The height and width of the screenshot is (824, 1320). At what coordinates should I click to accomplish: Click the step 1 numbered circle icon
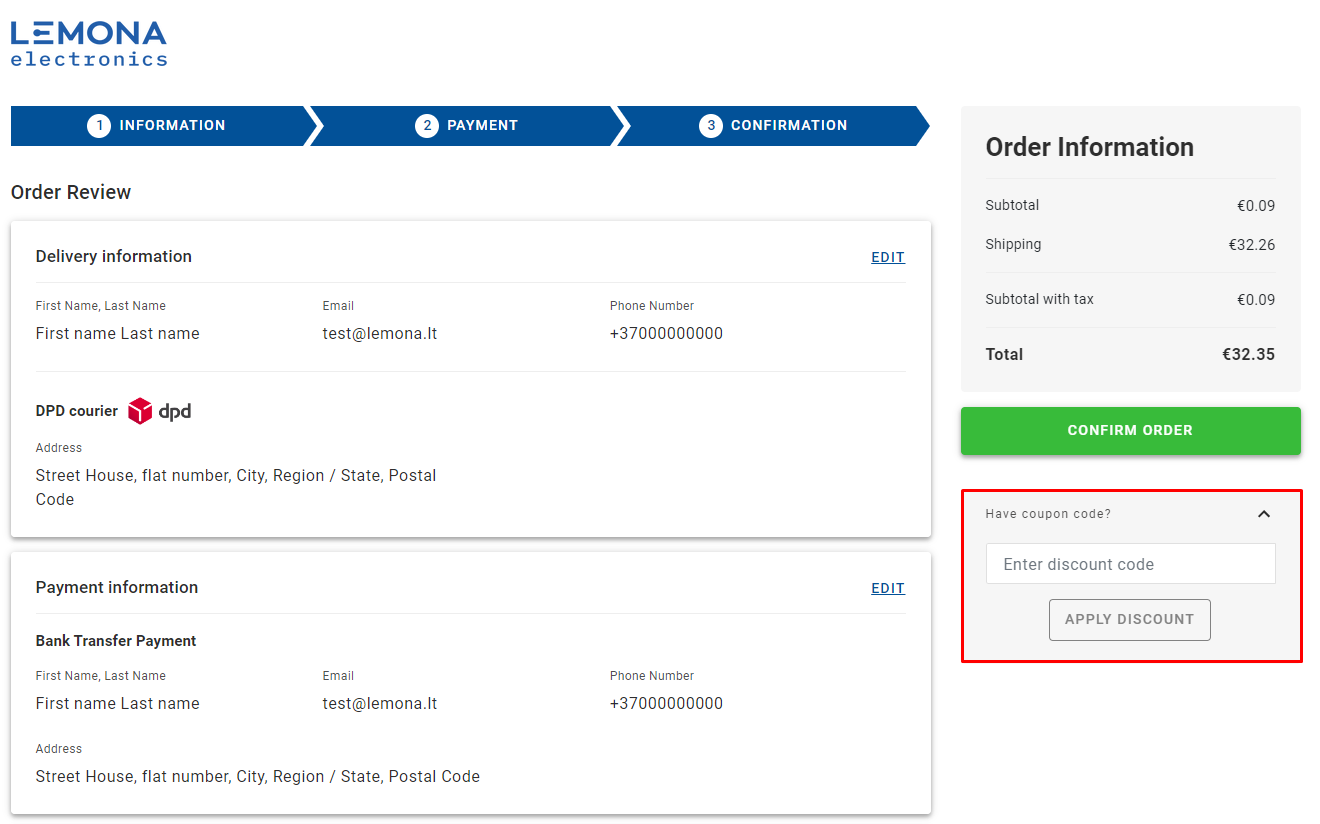[98, 125]
